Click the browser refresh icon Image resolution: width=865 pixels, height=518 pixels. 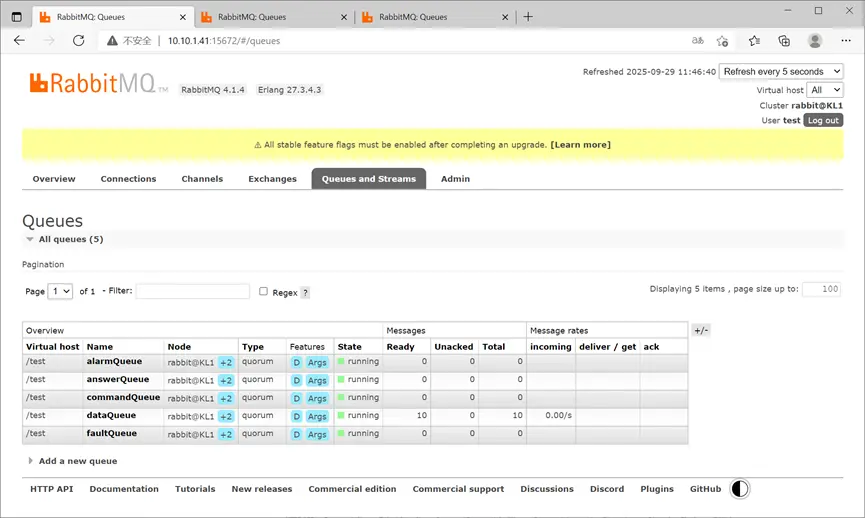pos(79,41)
